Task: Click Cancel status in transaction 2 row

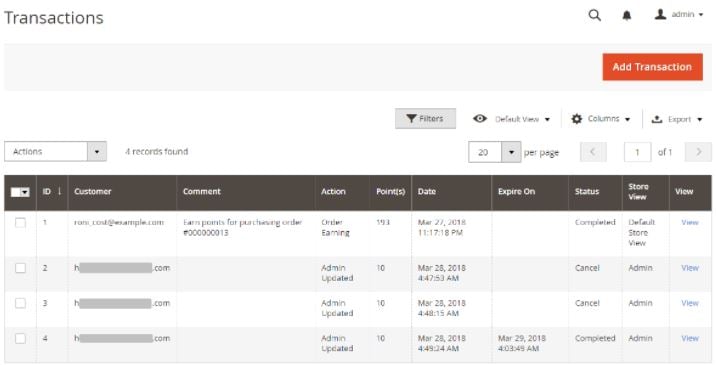Action: coord(587,268)
